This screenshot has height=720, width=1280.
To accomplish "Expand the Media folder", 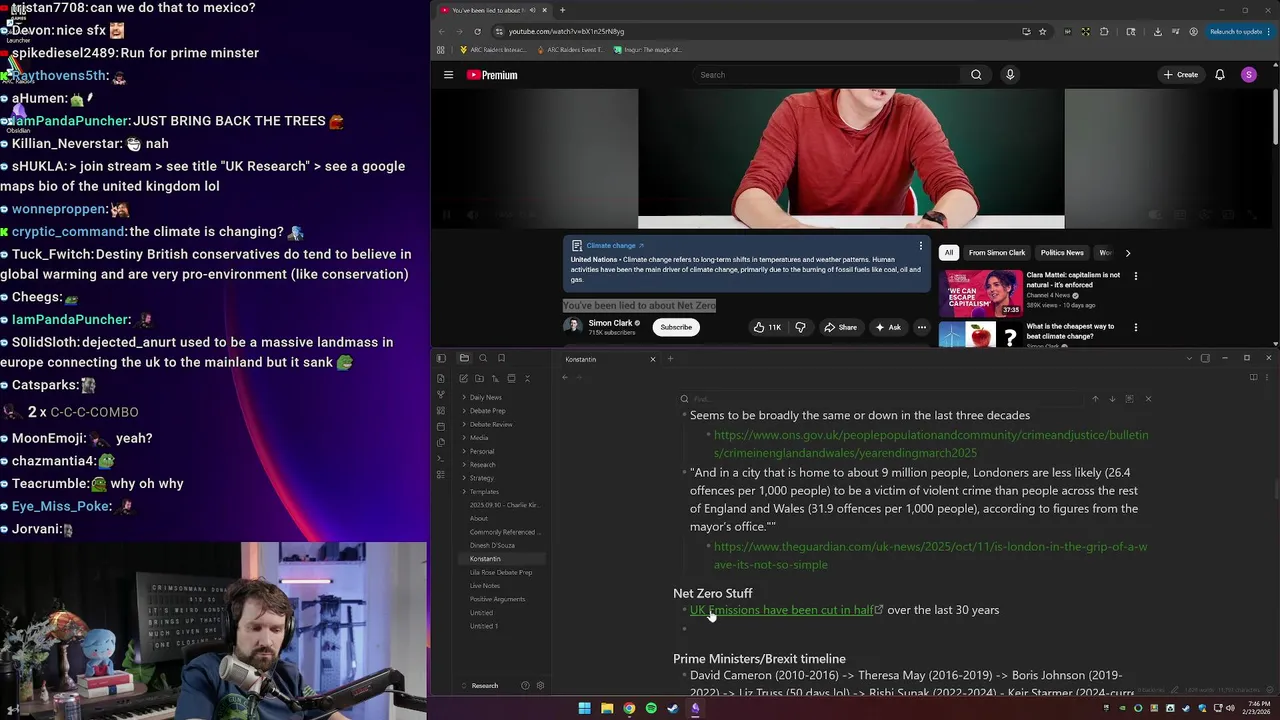I will tap(479, 438).
